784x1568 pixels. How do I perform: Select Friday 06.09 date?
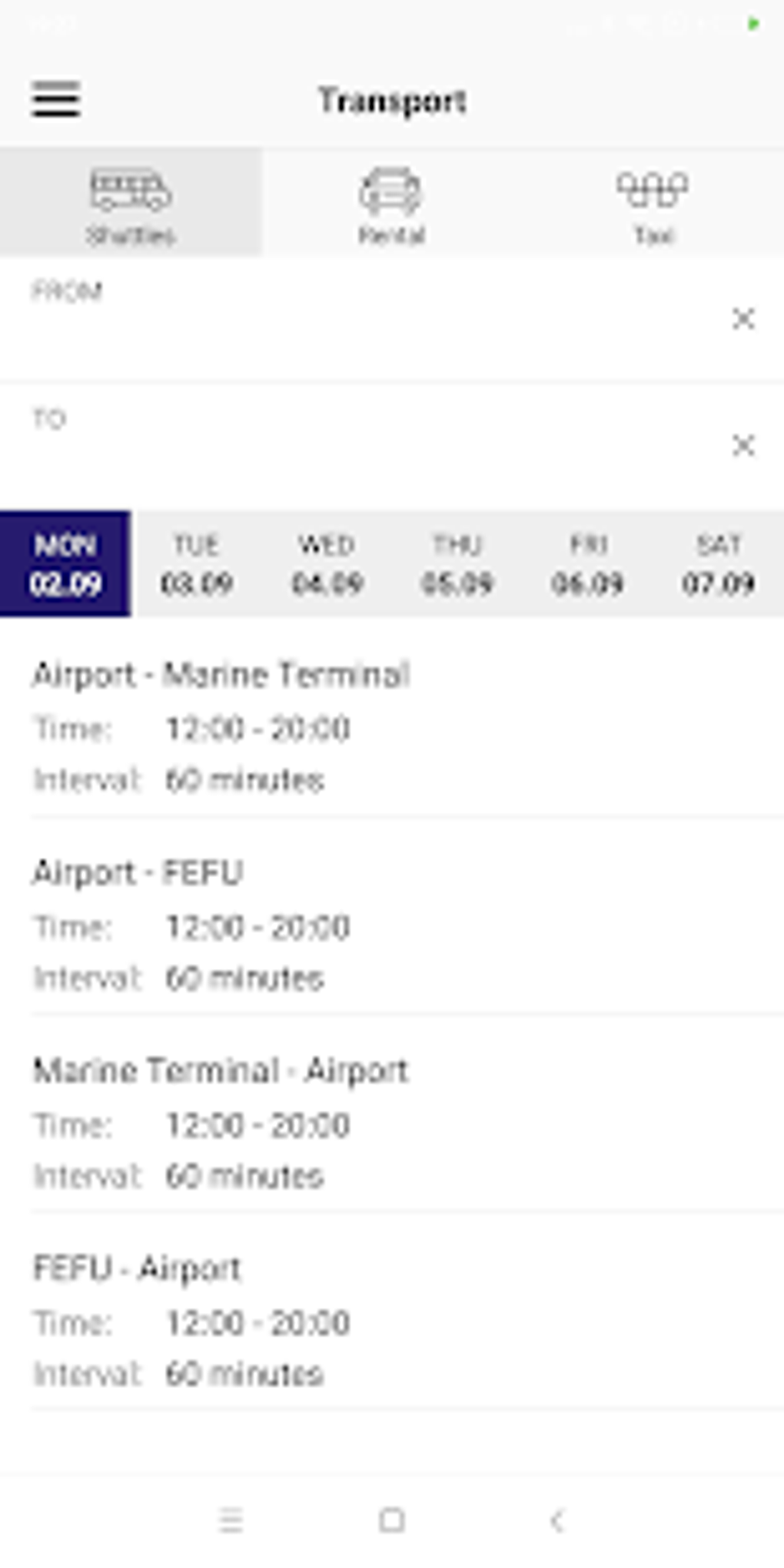(588, 563)
